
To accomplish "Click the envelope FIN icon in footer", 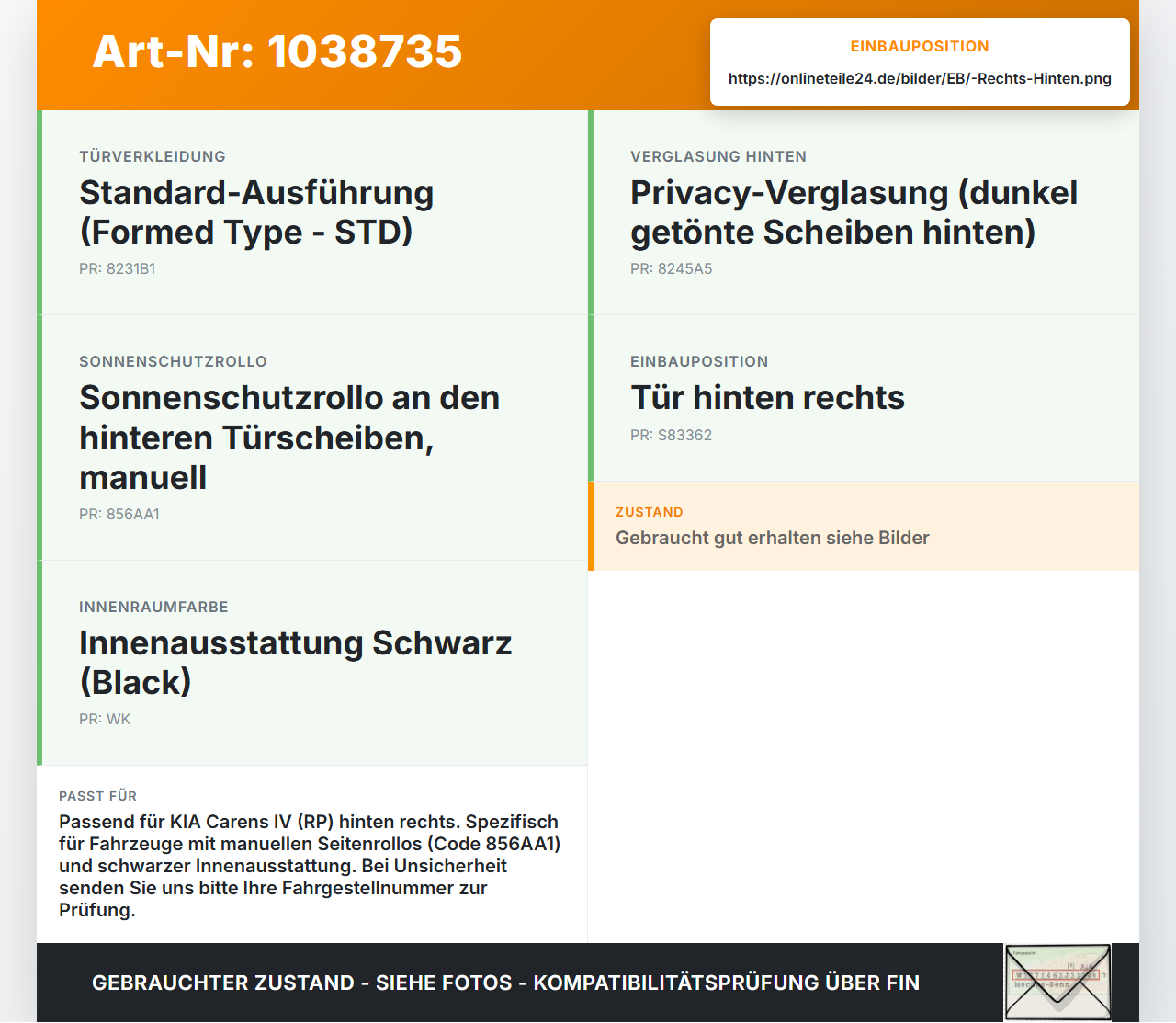I will tap(1057, 983).
